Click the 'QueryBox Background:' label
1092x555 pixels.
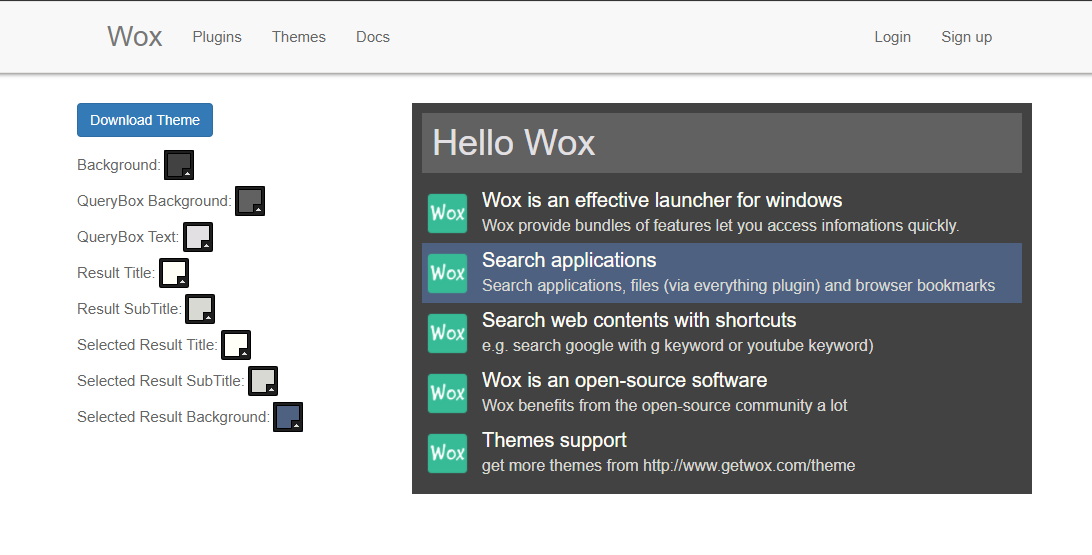(x=154, y=201)
